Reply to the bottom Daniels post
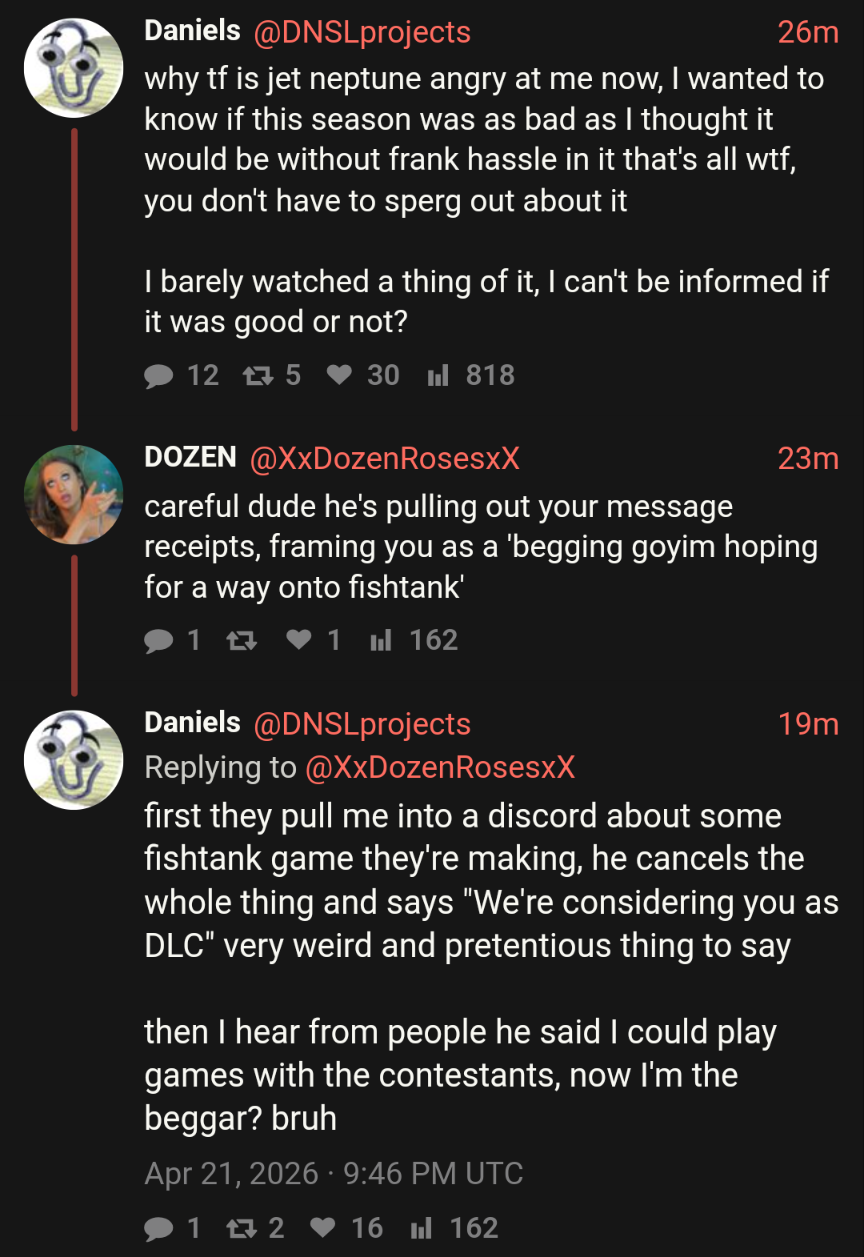The width and height of the screenshot is (864, 1257). pyautogui.click(x=158, y=1228)
